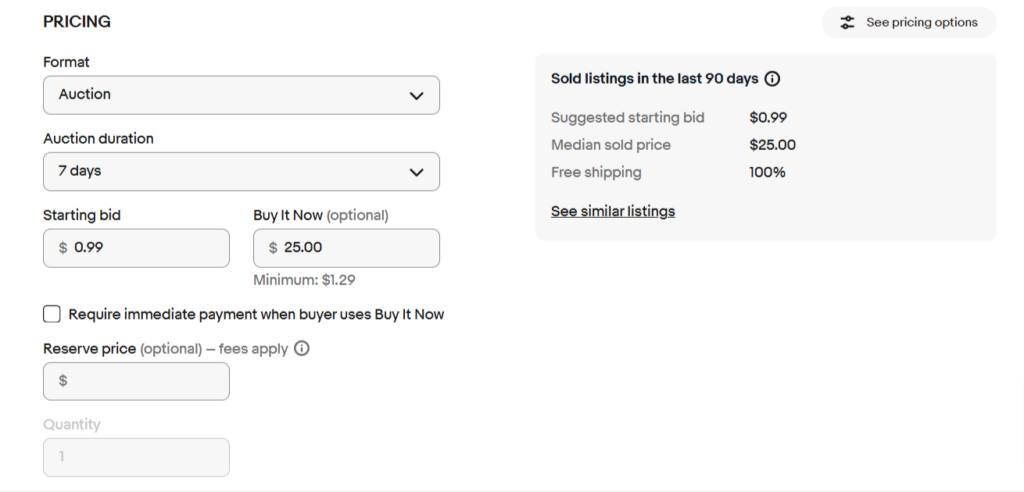1024x492 pixels.
Task: Click the Median sold price value $25.00
Action: 773,145
